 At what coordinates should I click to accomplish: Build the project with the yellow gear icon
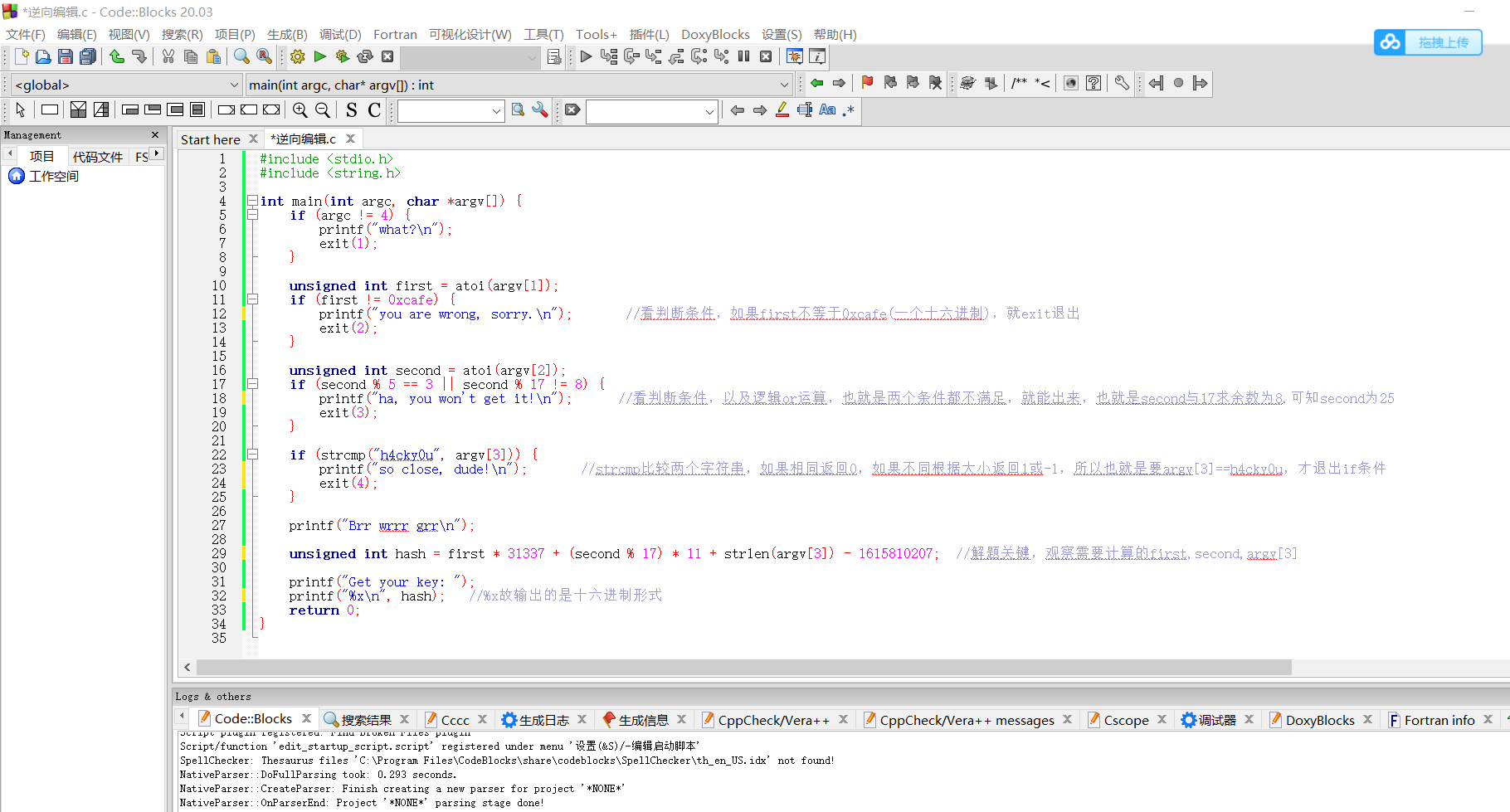[298, 56]
